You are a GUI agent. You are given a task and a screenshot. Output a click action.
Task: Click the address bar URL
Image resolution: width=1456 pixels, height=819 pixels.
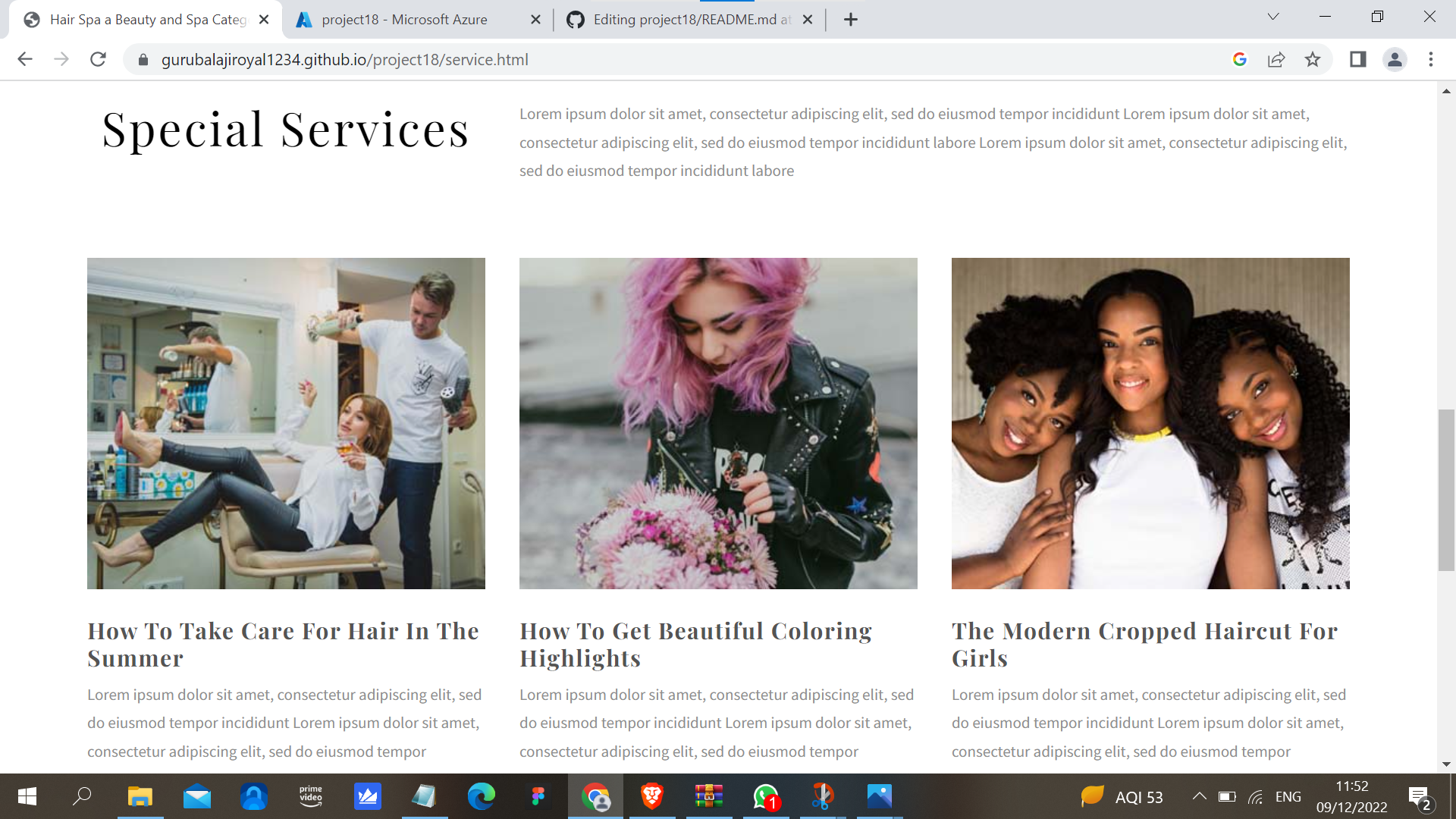click(345, 59)
